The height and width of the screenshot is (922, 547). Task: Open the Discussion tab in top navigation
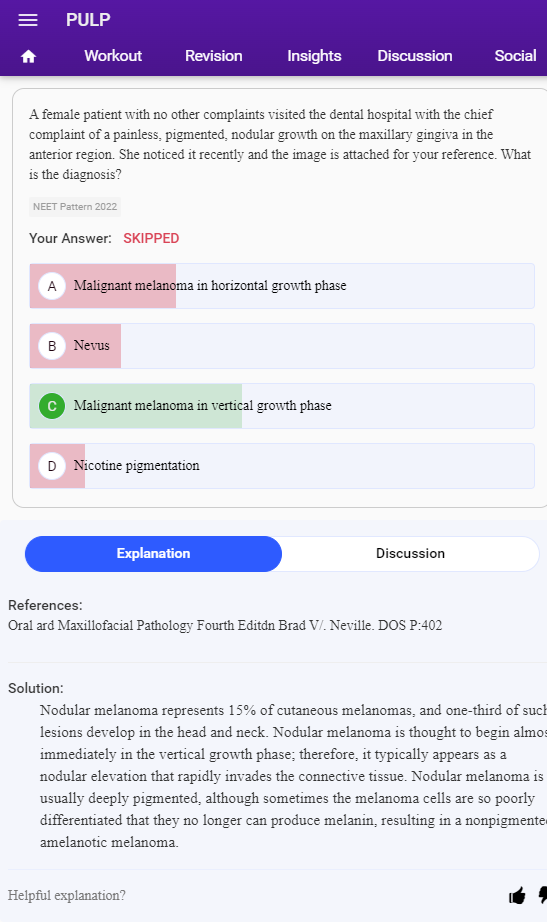click(x=415, y=56)
